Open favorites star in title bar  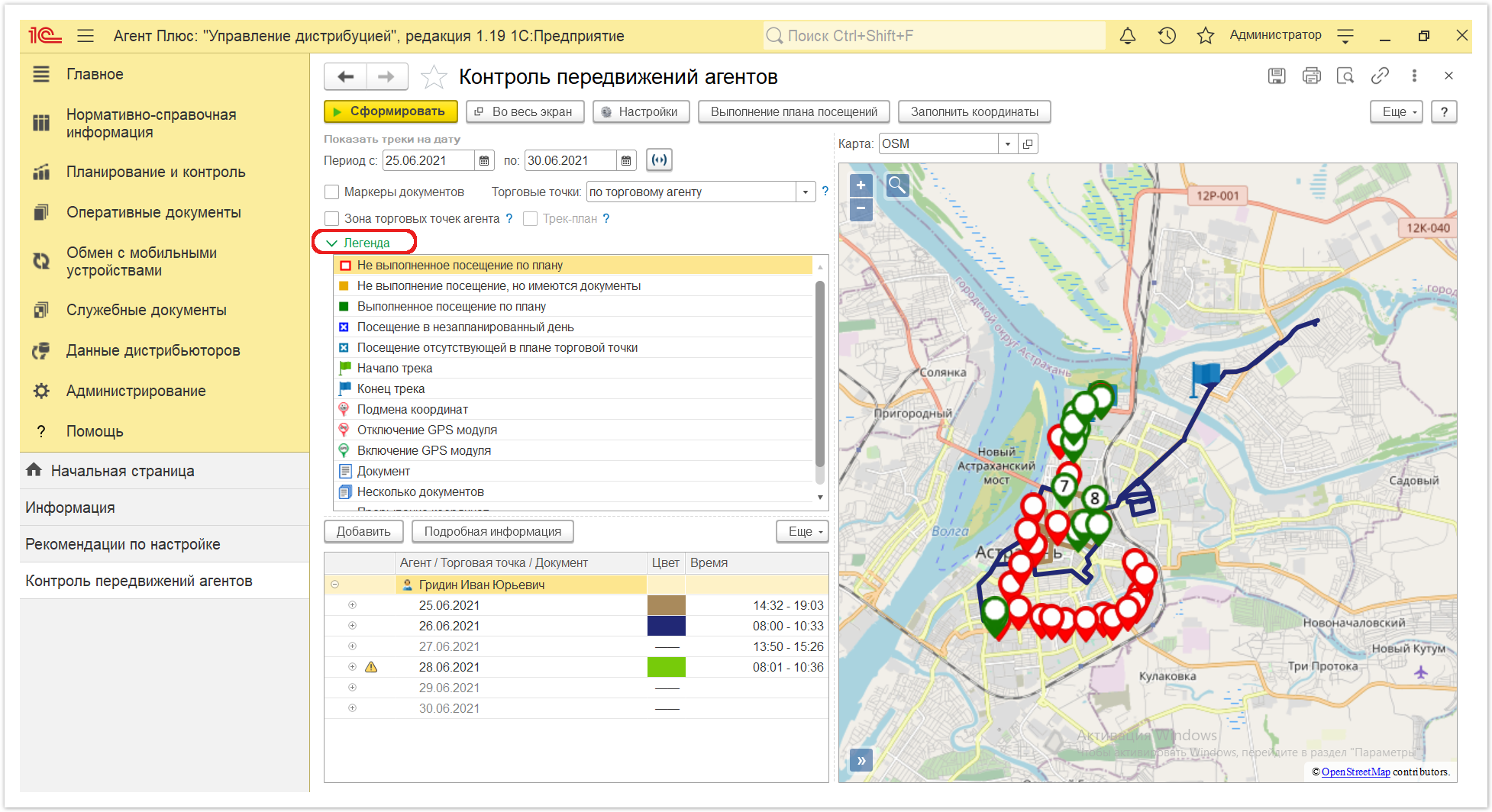[1206, 36]
